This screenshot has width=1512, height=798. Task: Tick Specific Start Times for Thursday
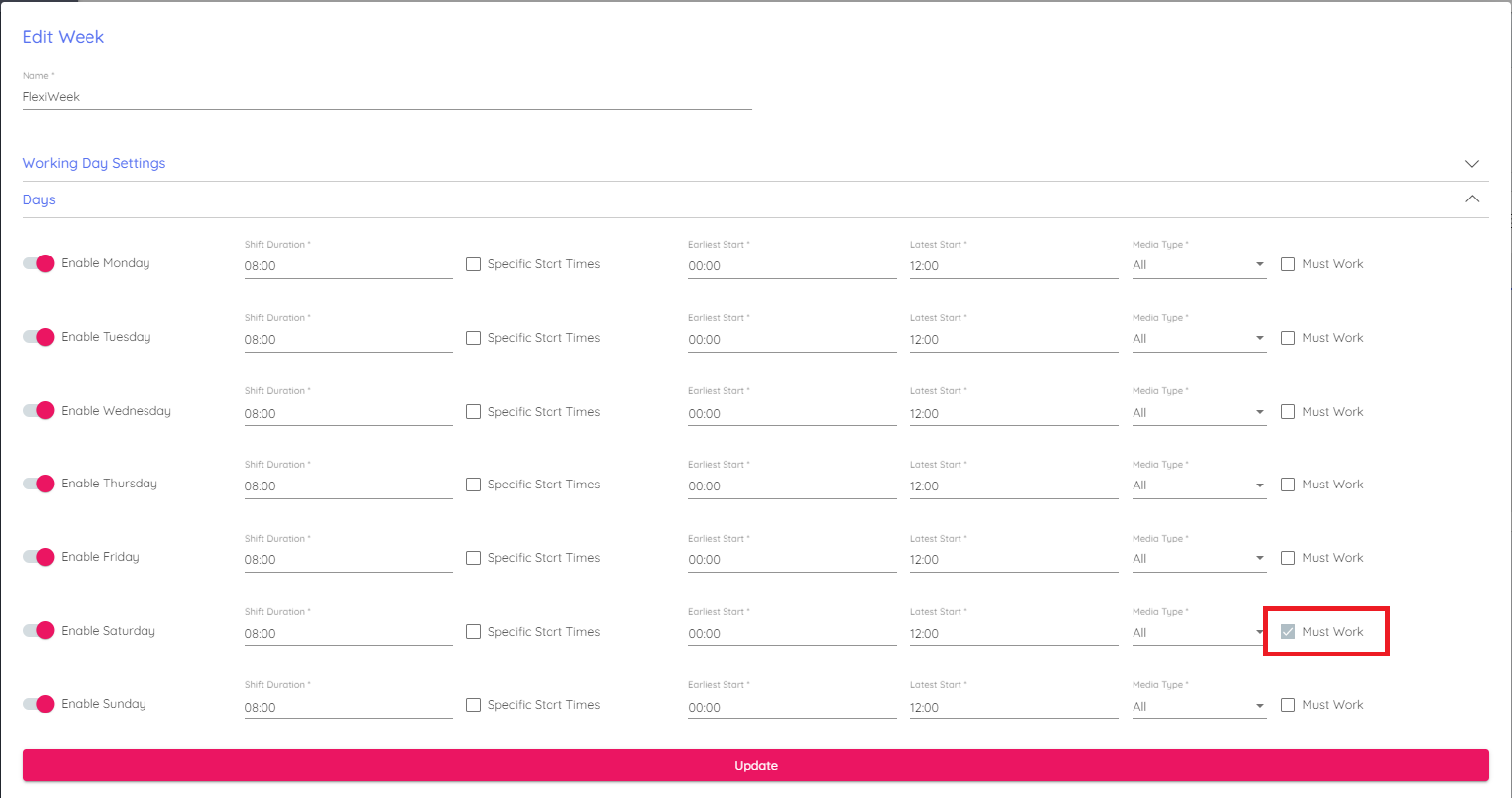[x=474, y=484]
